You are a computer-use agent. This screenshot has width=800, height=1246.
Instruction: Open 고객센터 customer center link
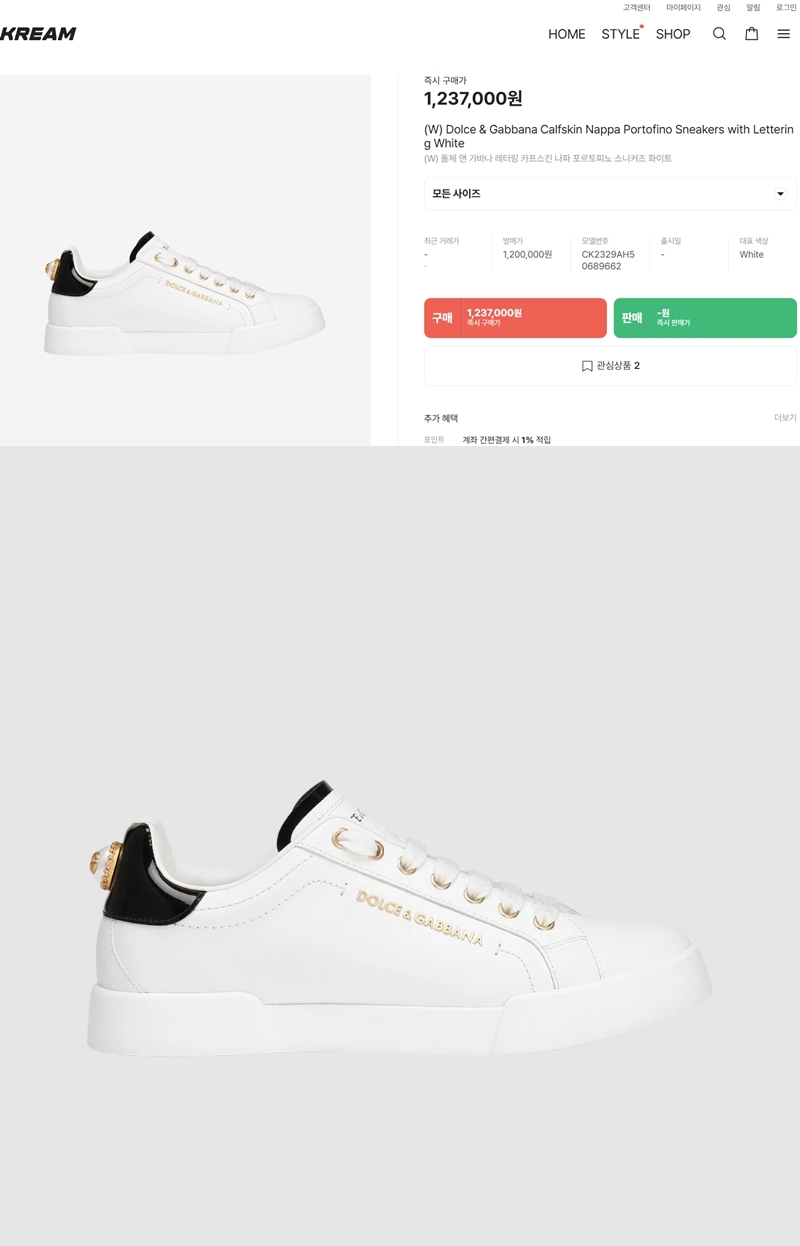[636, 8]
